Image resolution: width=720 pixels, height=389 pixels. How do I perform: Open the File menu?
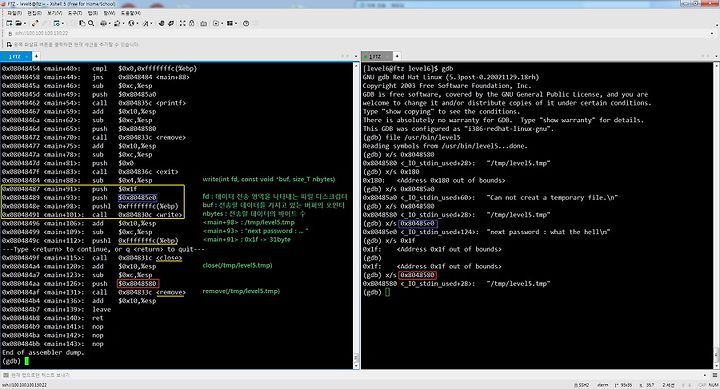point(15,13)
